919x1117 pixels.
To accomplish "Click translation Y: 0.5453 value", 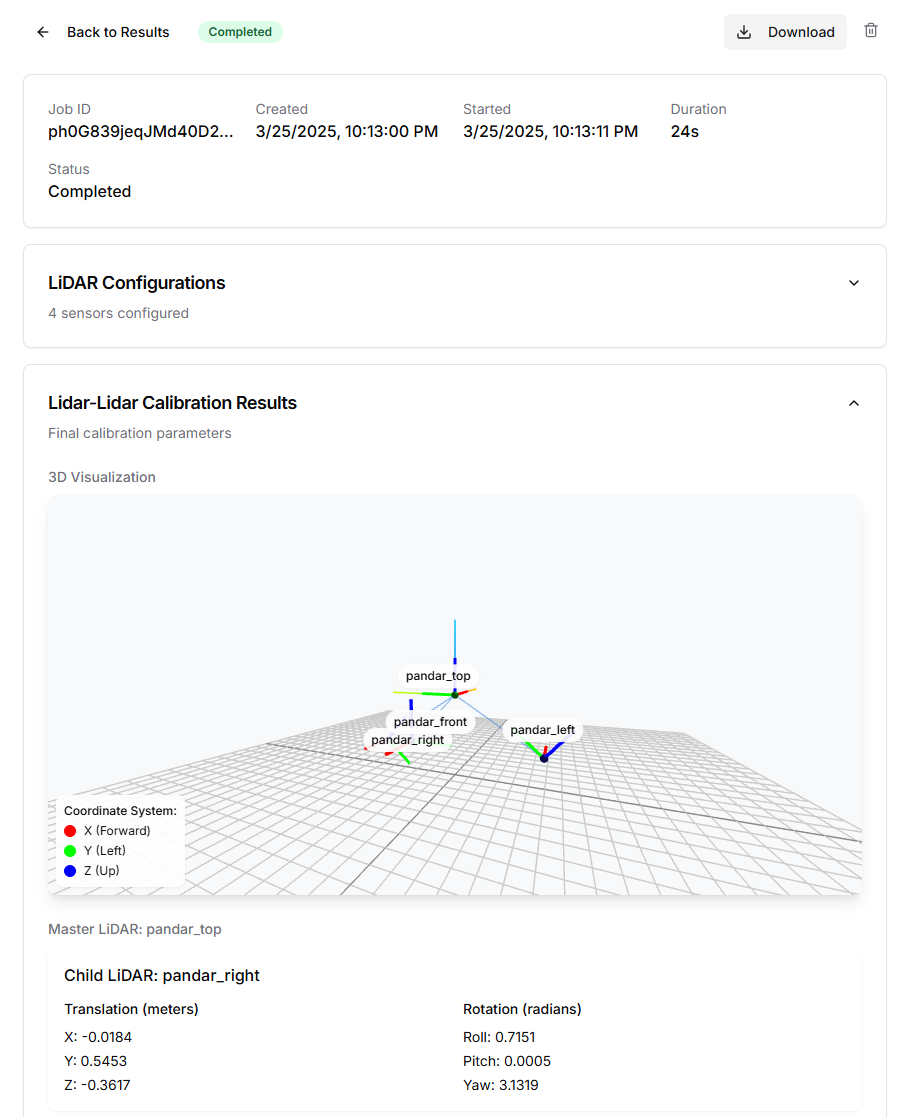I will tap(95, 1061).
